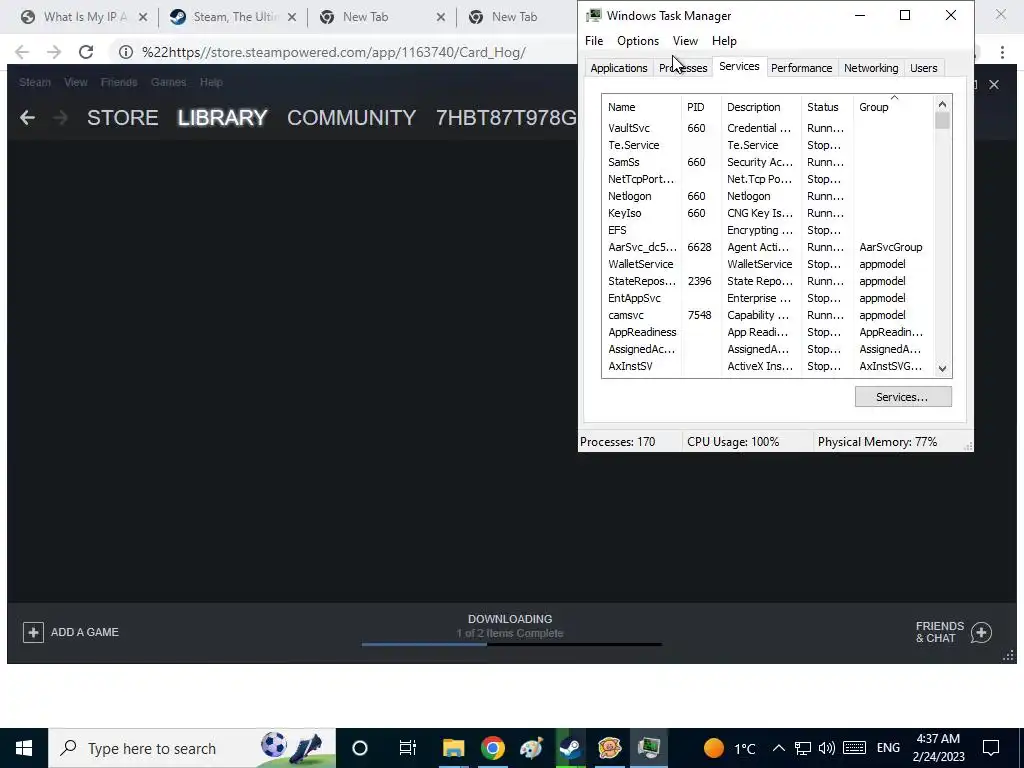
Task: Switch to Steam via taskbar icon
Action: pyautogui.click(x=570, y=748)
